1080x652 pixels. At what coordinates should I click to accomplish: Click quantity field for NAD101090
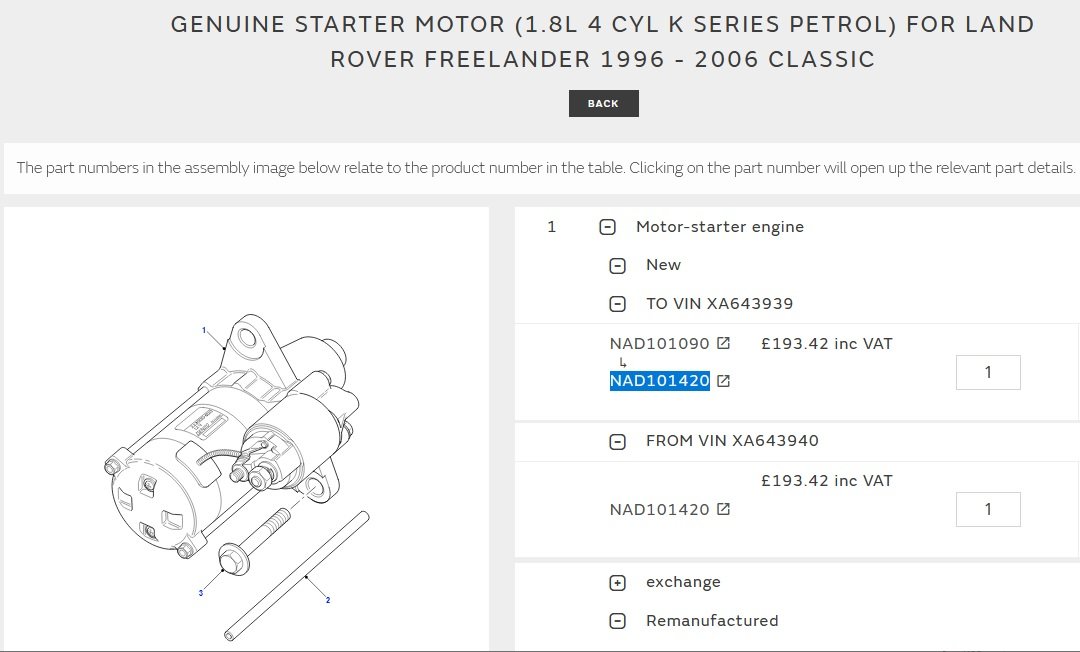[988, 372]
